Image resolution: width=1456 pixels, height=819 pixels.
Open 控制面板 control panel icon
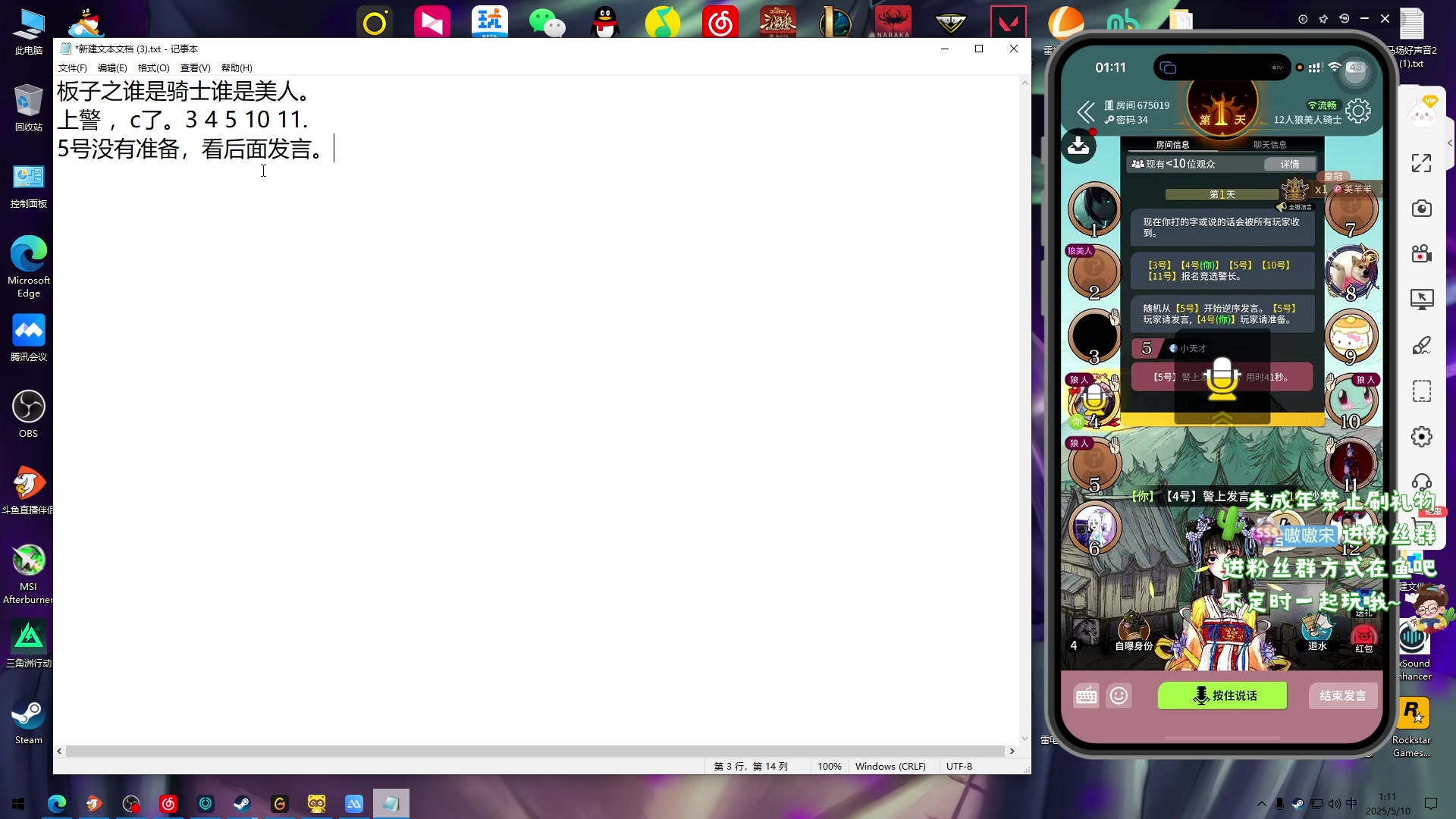coord(29,185)
